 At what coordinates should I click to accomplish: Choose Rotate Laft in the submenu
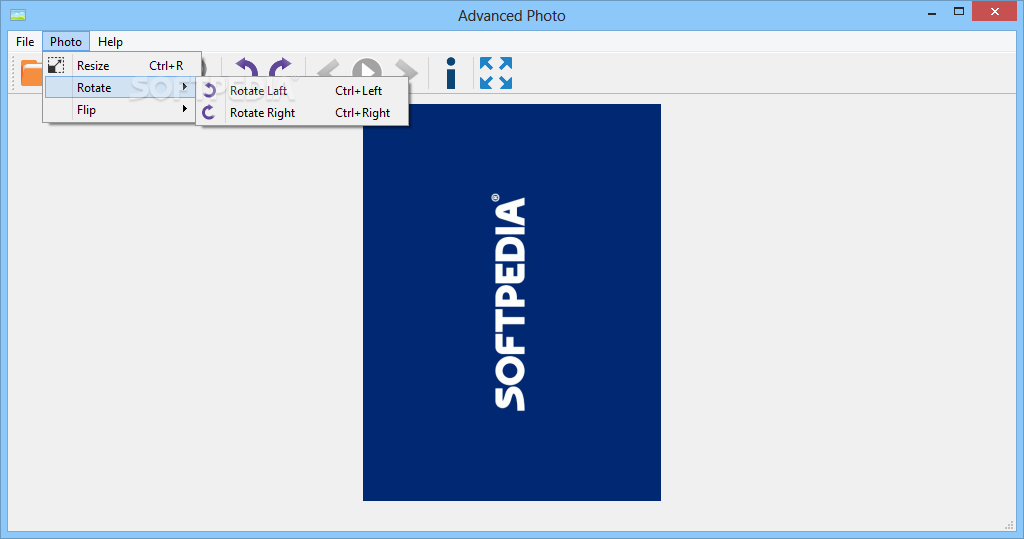point(302,91)
